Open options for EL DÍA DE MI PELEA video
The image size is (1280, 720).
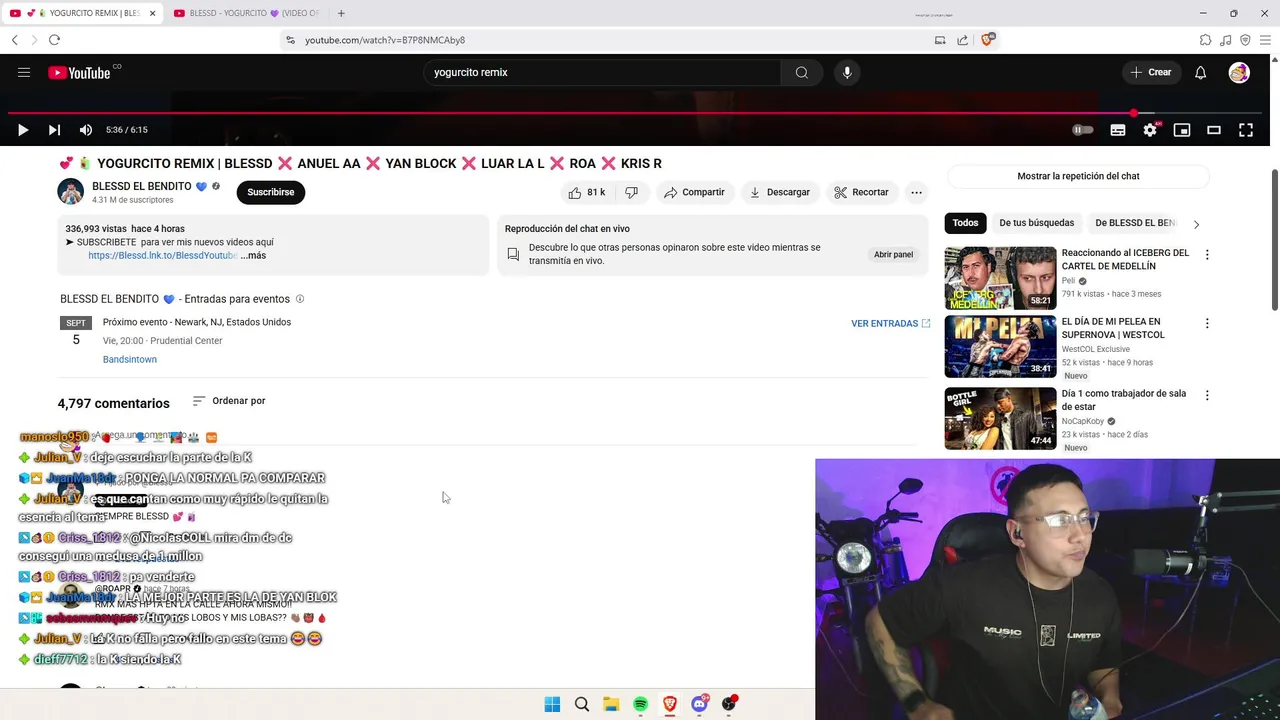click(x=1207, y=324)
